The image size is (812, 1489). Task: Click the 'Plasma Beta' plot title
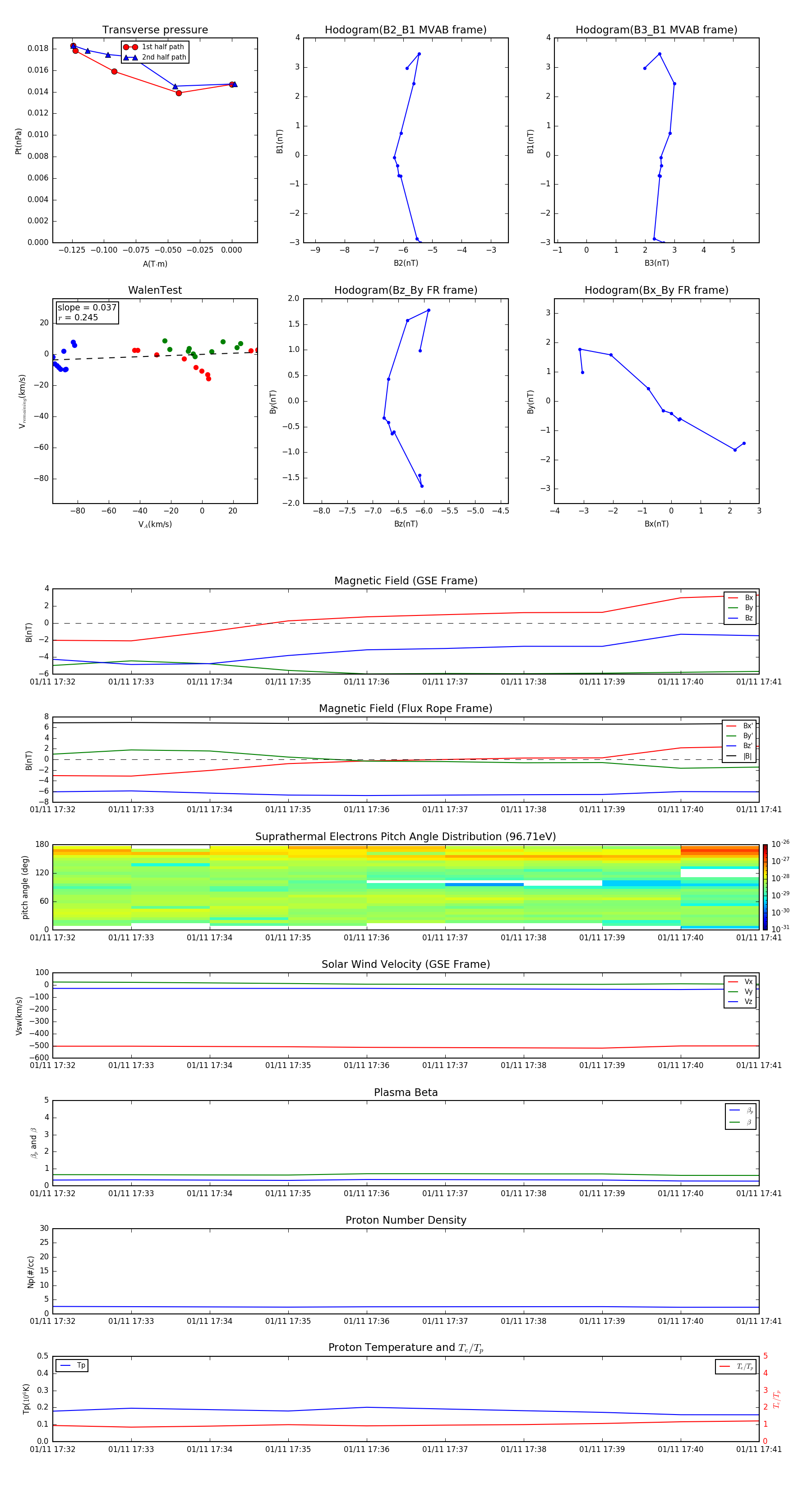(406, 1093)
